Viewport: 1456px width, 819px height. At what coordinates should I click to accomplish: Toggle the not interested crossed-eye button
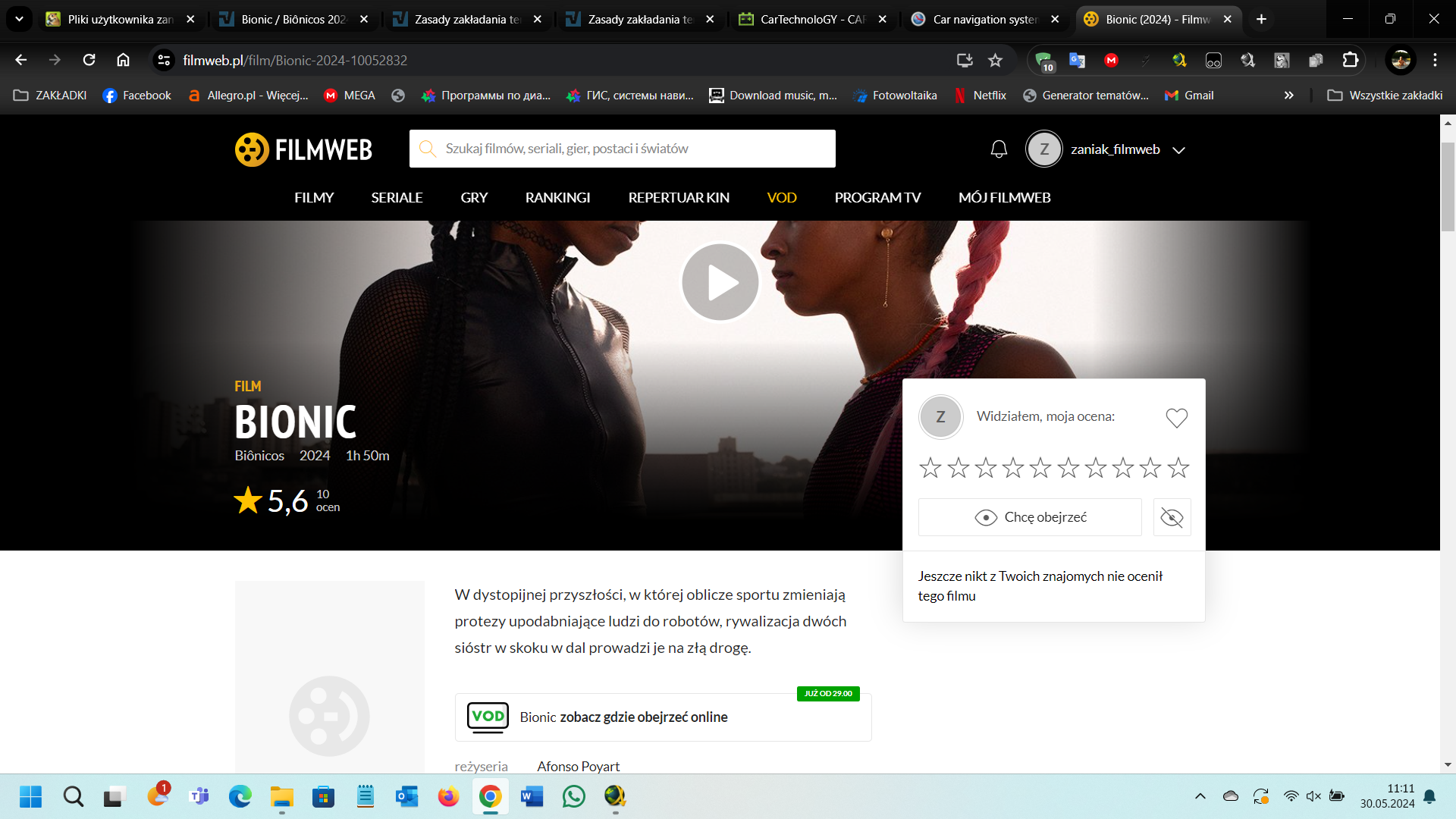(x=1172, y=517)
